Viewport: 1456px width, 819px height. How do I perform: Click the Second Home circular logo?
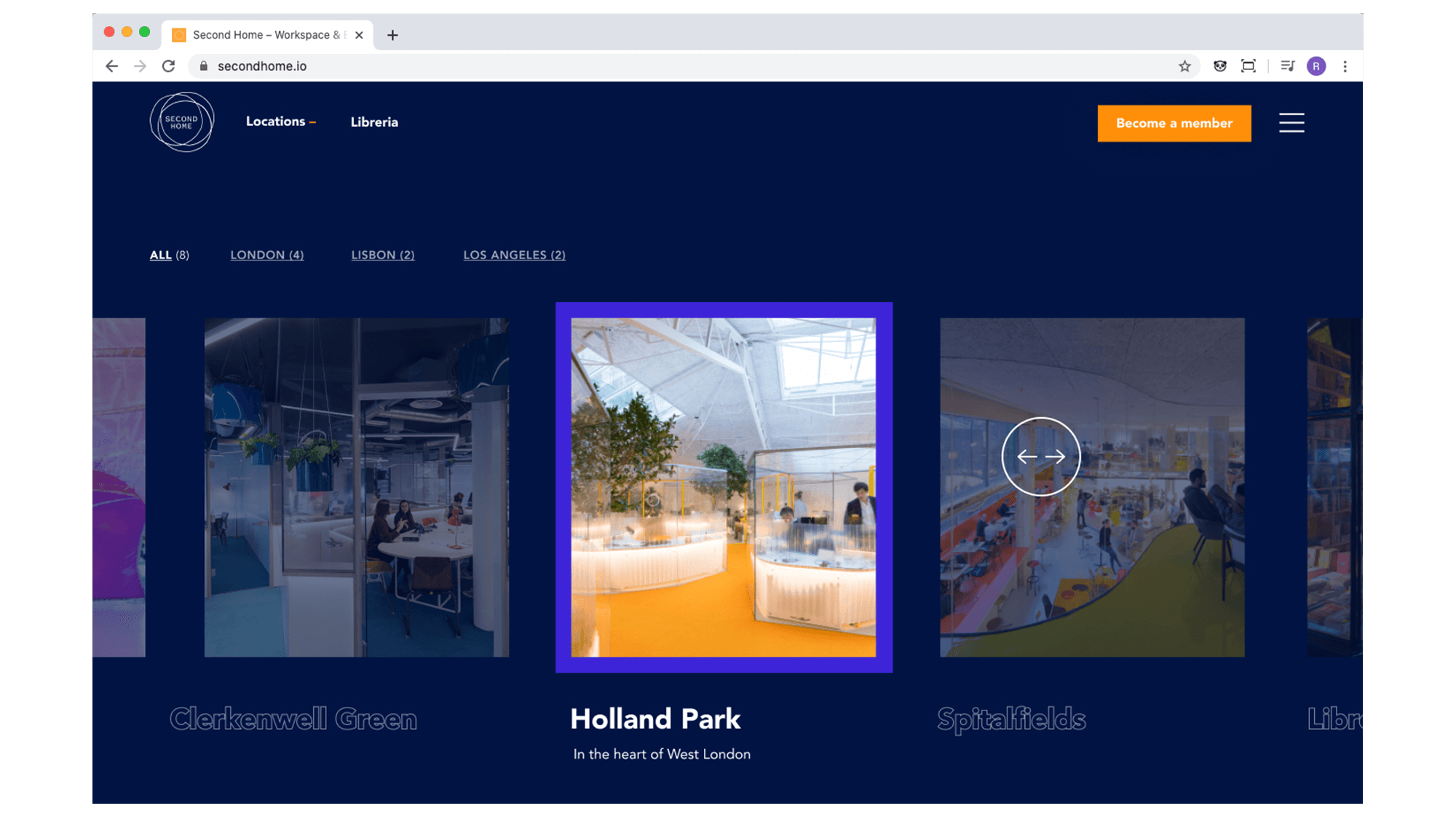tap(181, 122)
